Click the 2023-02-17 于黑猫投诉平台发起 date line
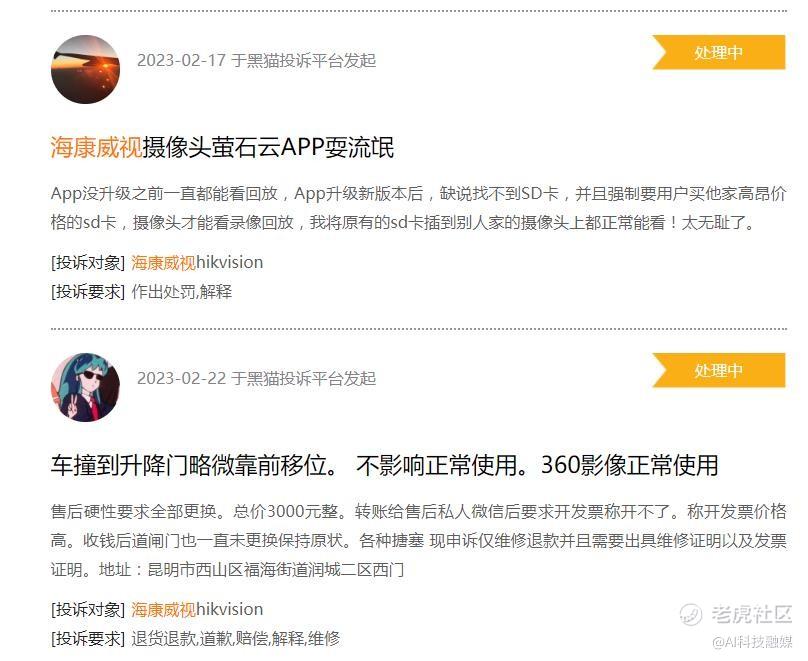Screen dimensions: 808x661 point(257,60)
